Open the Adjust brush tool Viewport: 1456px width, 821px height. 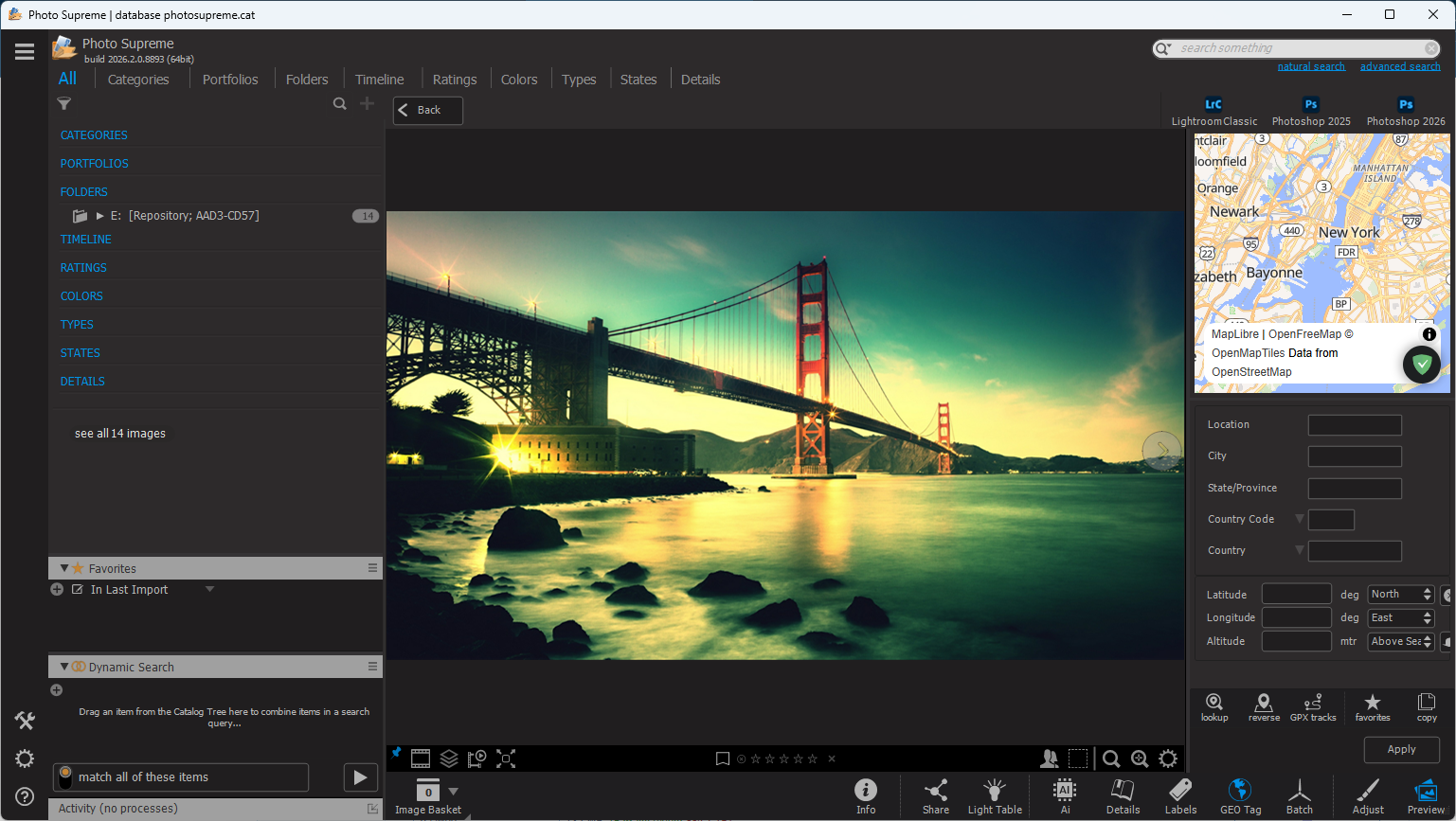tap(1368, 795)
